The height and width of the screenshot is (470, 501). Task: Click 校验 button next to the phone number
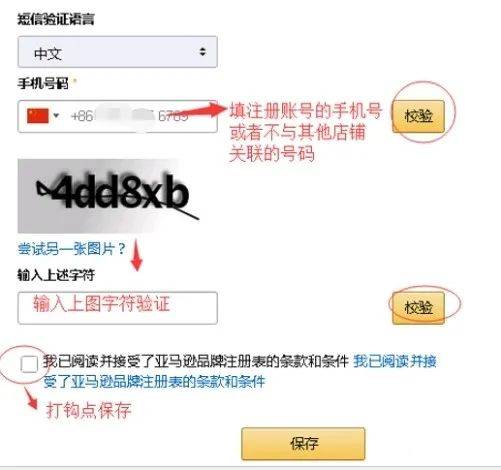419,116
